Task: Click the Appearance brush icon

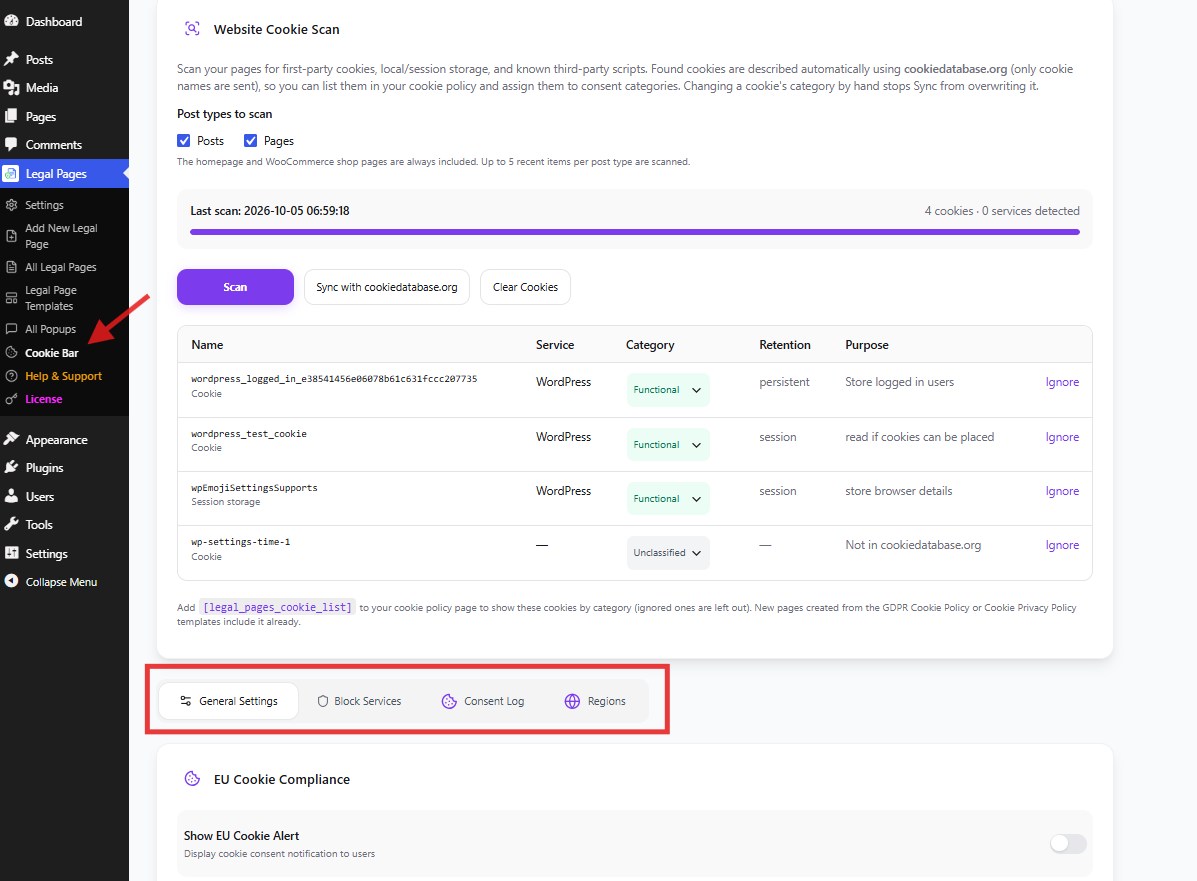Action: pos(11,439)
